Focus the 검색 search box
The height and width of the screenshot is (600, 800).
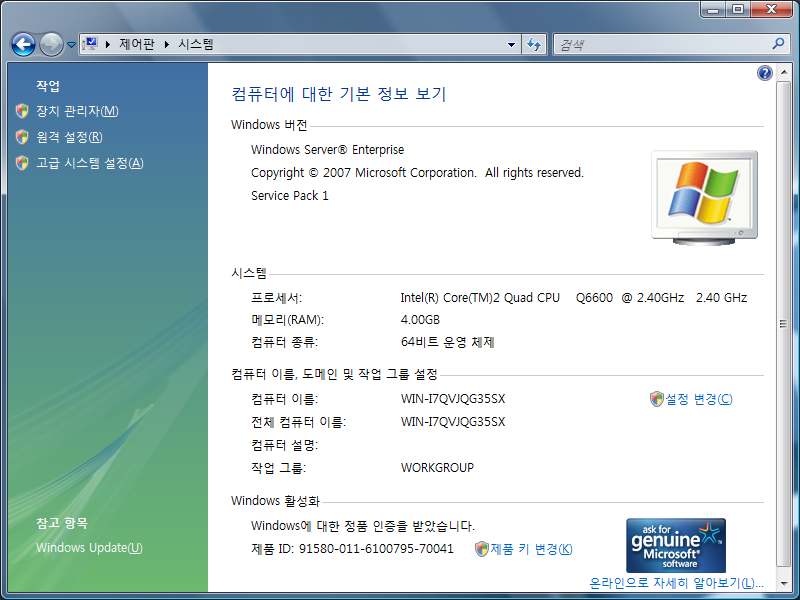(x=663, y=45)
